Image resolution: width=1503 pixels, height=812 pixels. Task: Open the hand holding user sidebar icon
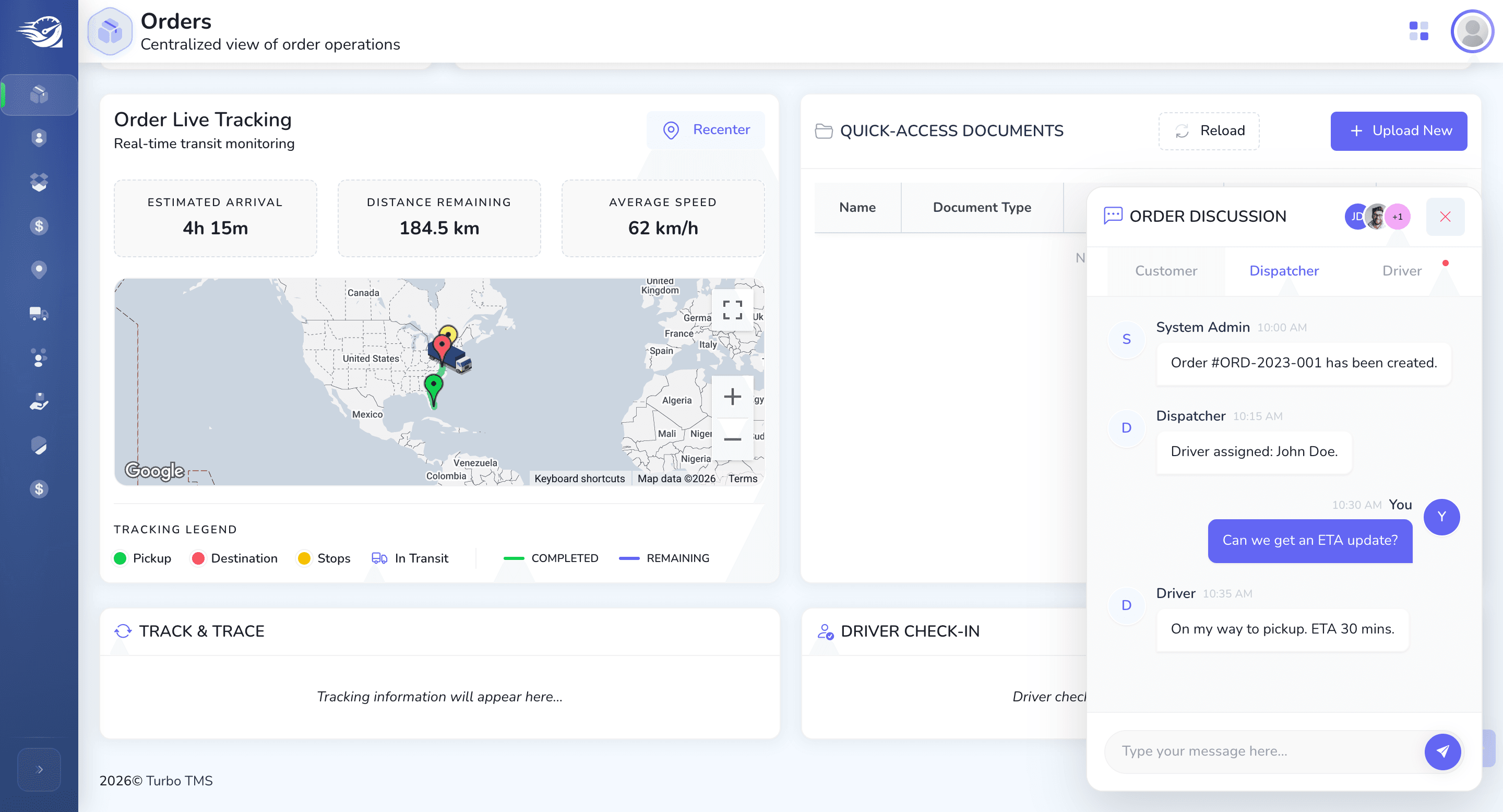pos(39,401)
